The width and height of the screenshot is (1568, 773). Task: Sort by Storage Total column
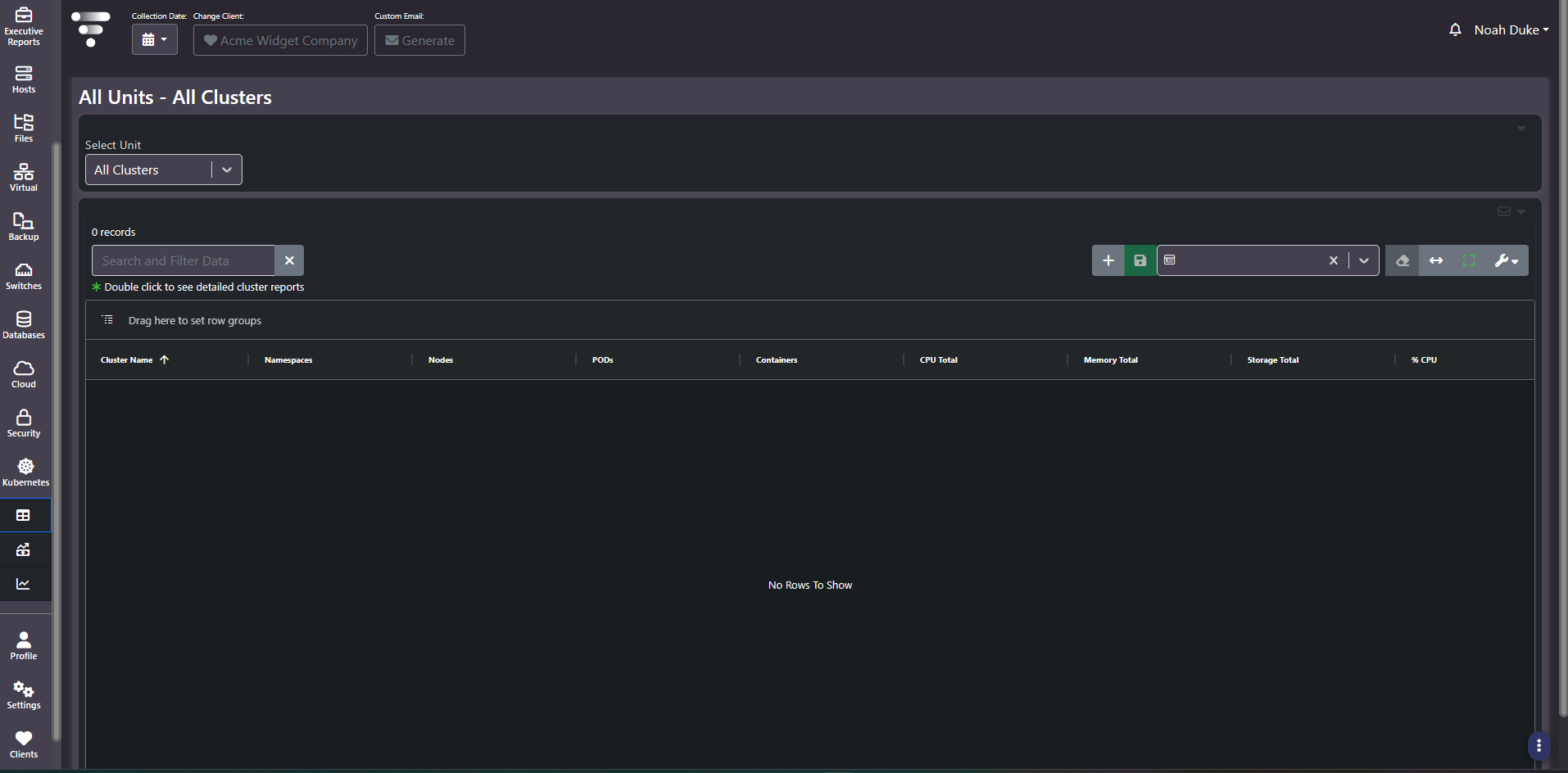[1273, 359]
